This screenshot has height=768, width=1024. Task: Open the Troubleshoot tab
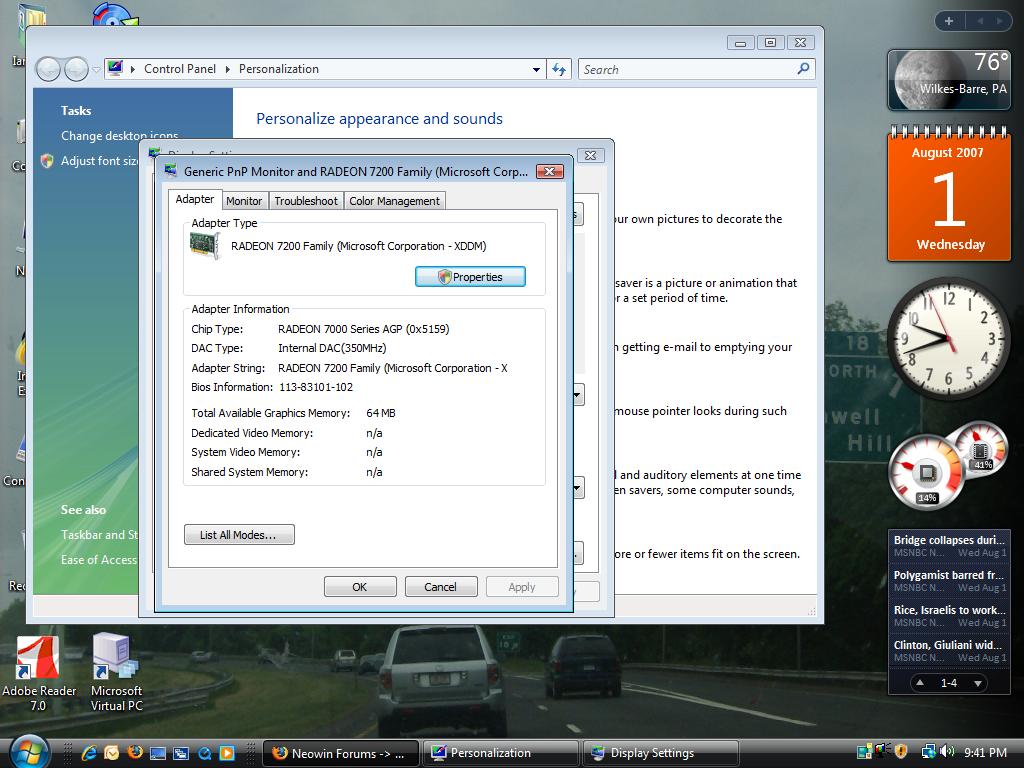click(306, 201)
